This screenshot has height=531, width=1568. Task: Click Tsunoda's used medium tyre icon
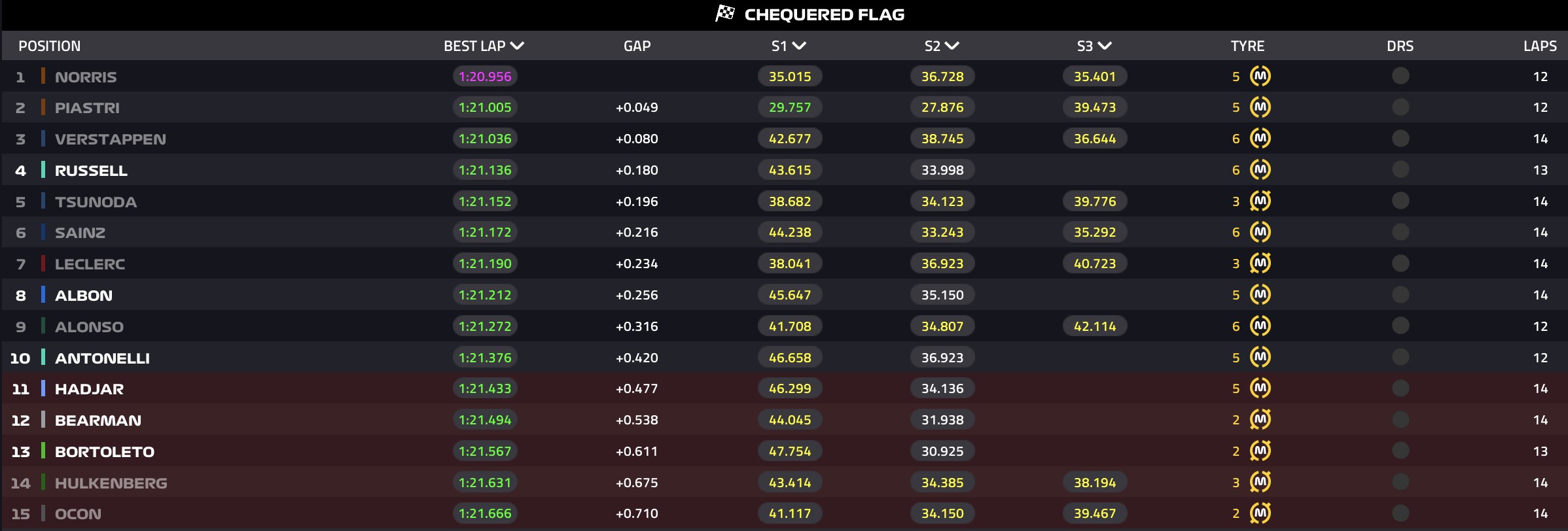click(x=1260, y=201)
